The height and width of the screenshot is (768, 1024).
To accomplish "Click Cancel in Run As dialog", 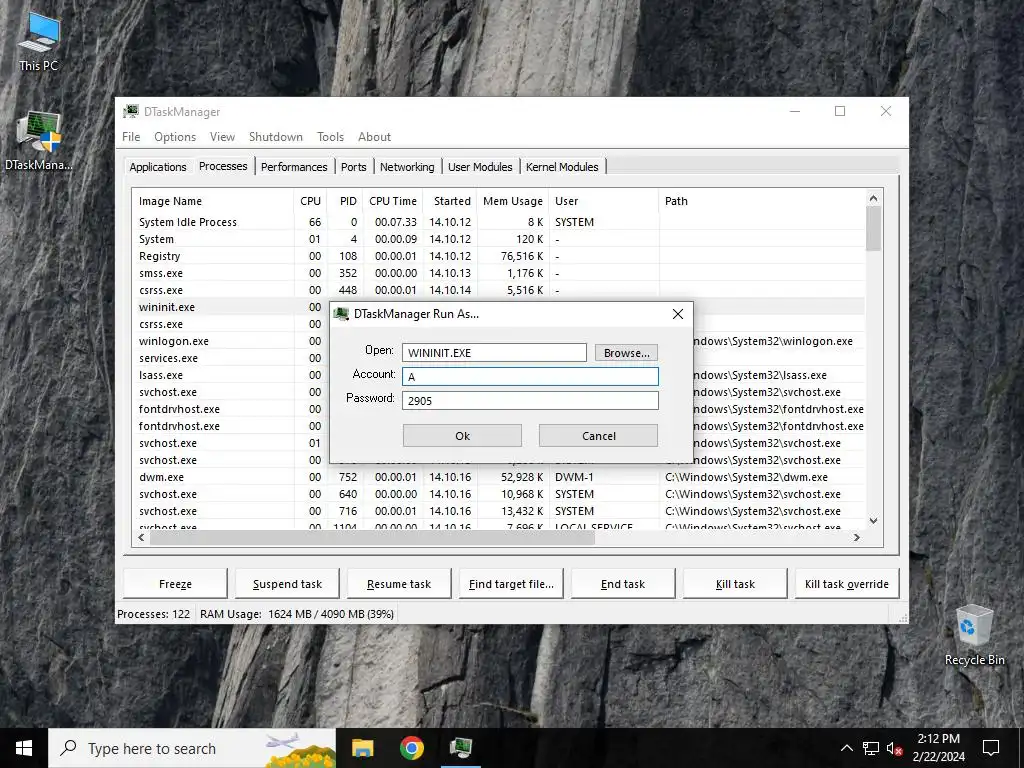I will [598, 436].
